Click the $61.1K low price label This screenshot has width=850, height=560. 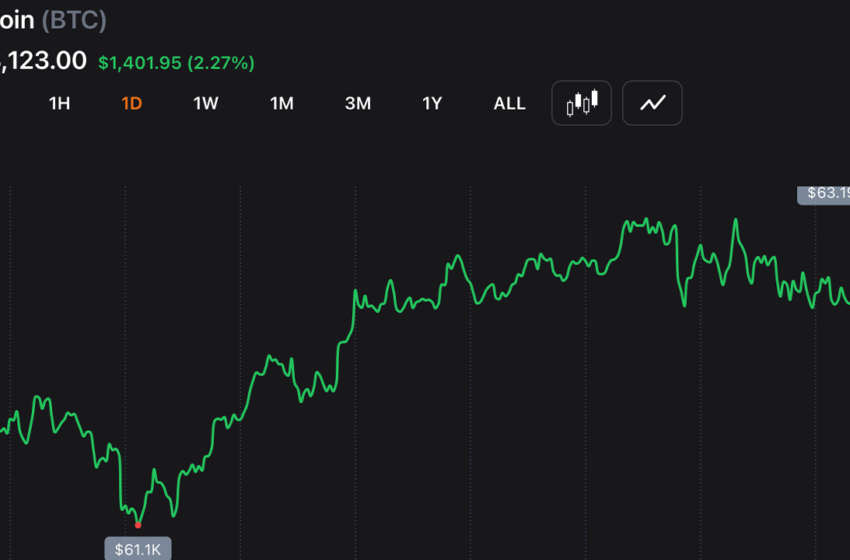coord(138,549)
